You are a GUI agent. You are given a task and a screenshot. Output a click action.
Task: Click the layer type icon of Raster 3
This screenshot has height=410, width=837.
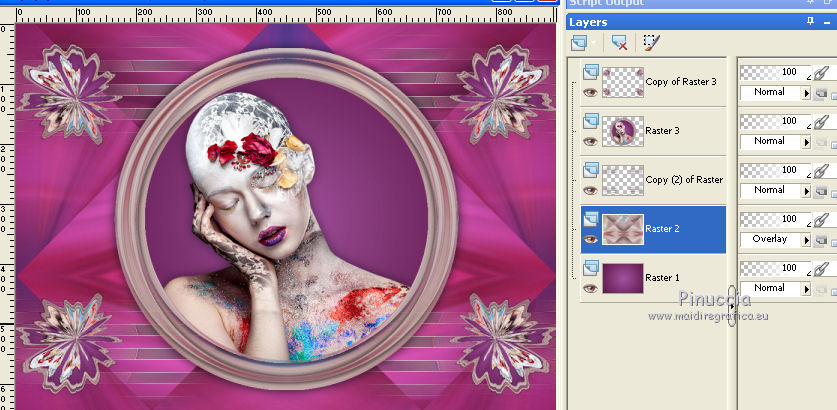tap(590, 121)
